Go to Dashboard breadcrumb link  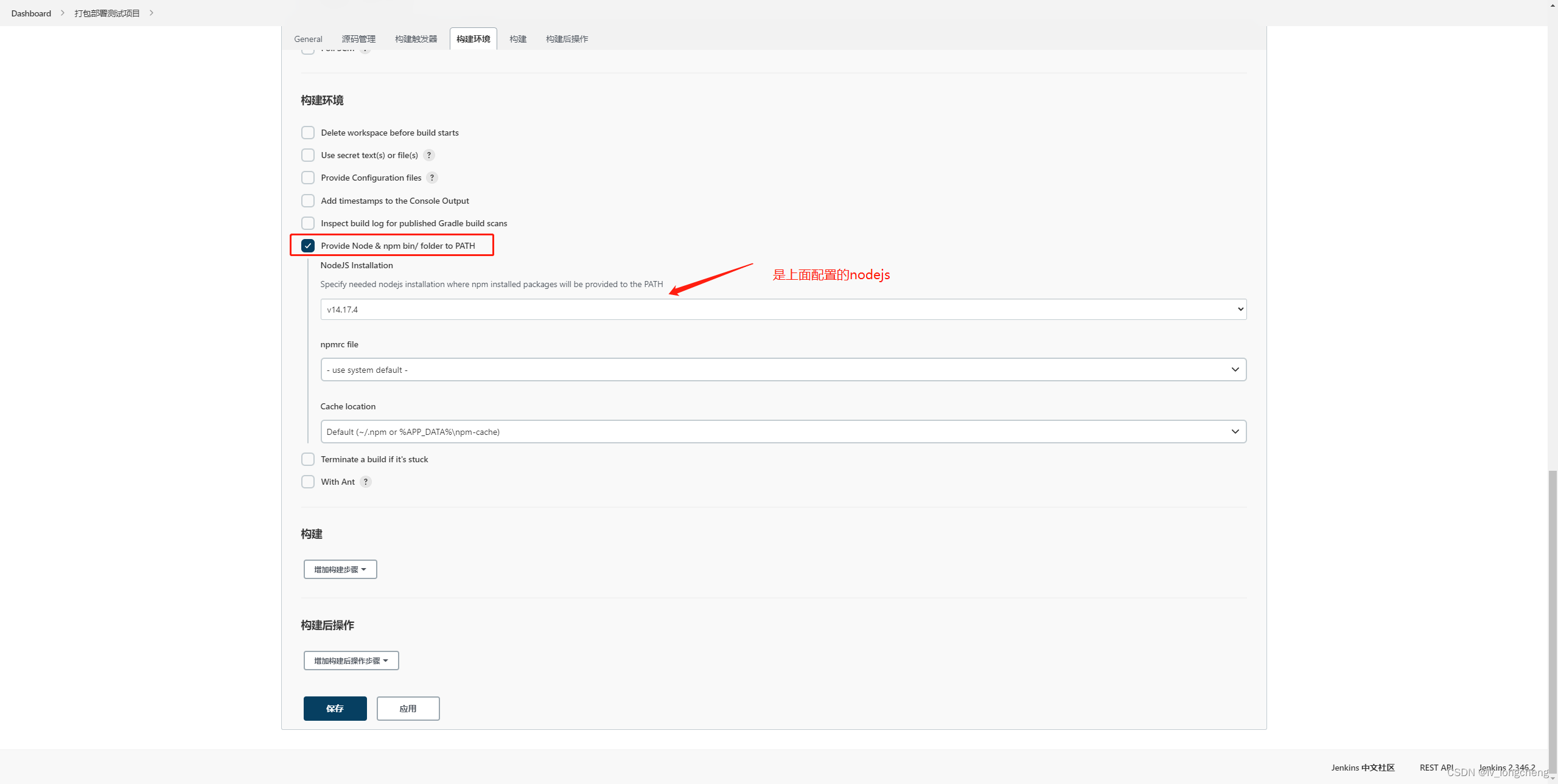(x=31, y=13)
